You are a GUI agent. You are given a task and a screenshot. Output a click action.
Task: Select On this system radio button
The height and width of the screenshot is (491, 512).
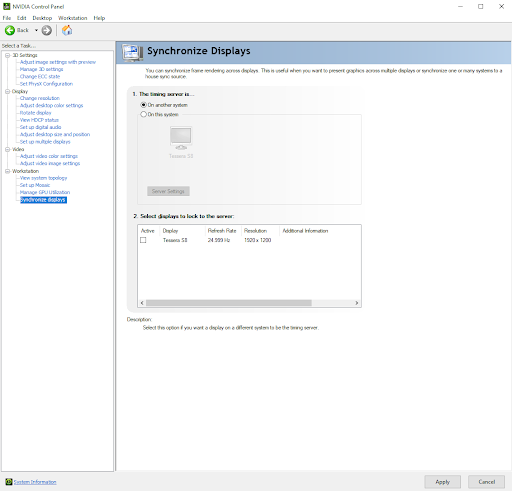point(143,114)
